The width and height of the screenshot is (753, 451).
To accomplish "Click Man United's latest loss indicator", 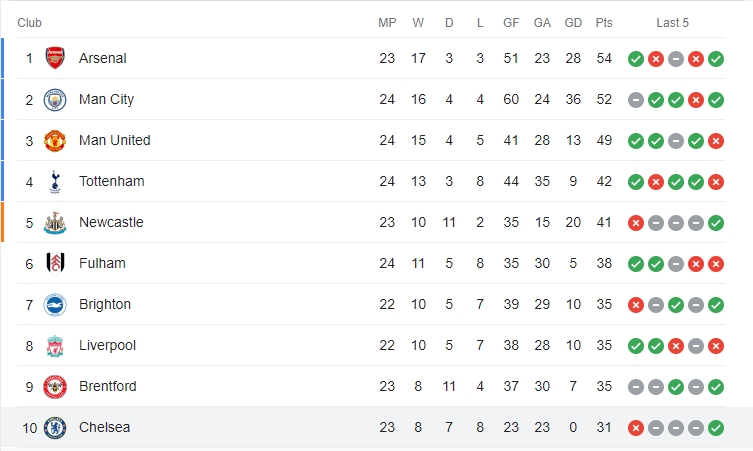I will [x=716, y=141].
